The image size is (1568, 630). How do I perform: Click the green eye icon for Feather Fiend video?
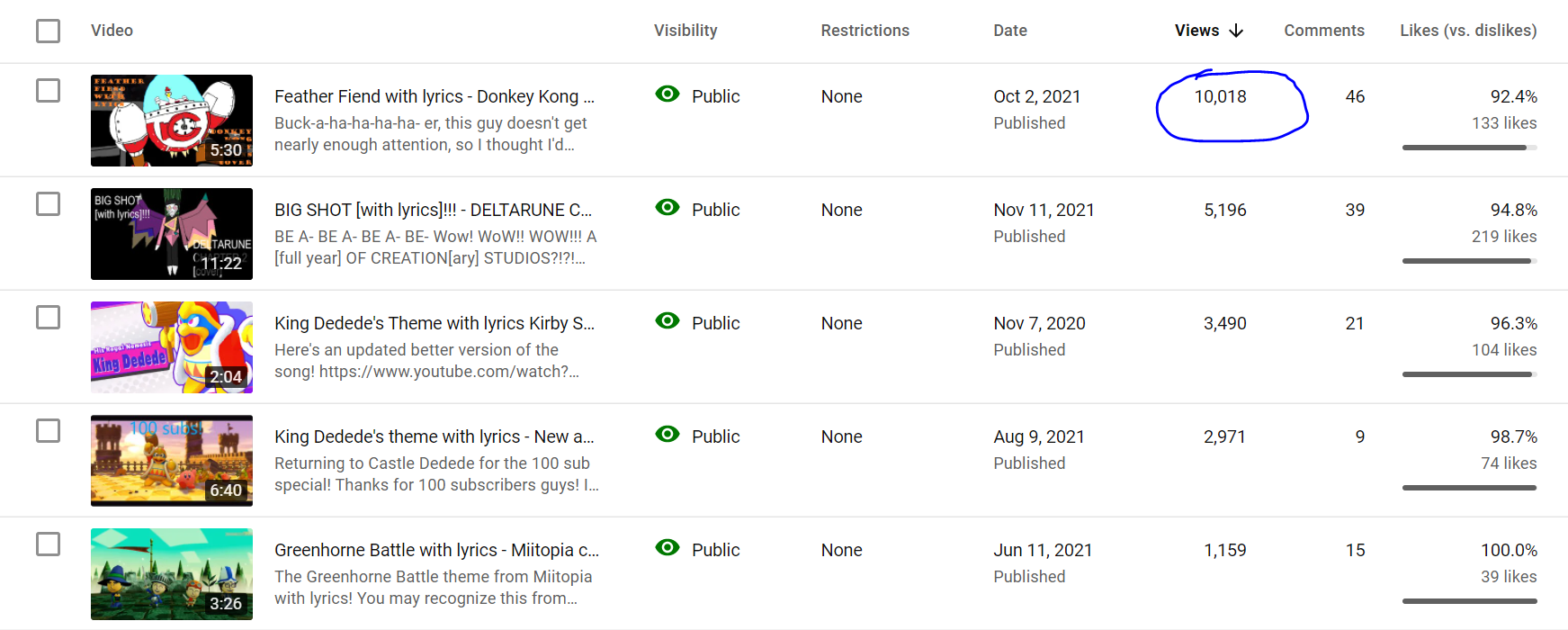coord(668,94)
